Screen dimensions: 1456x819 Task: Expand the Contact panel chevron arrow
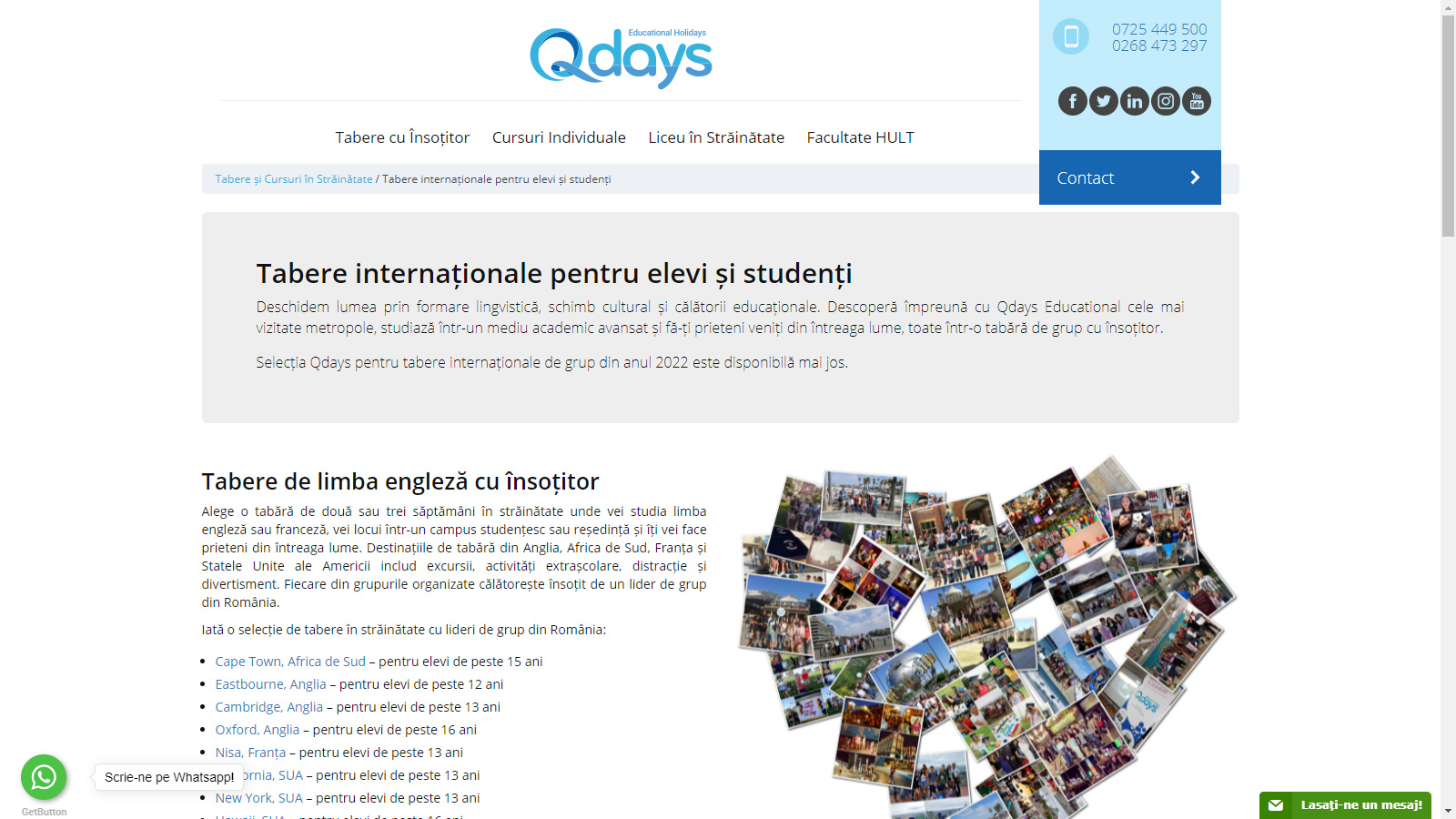(x=1194, y=177)
